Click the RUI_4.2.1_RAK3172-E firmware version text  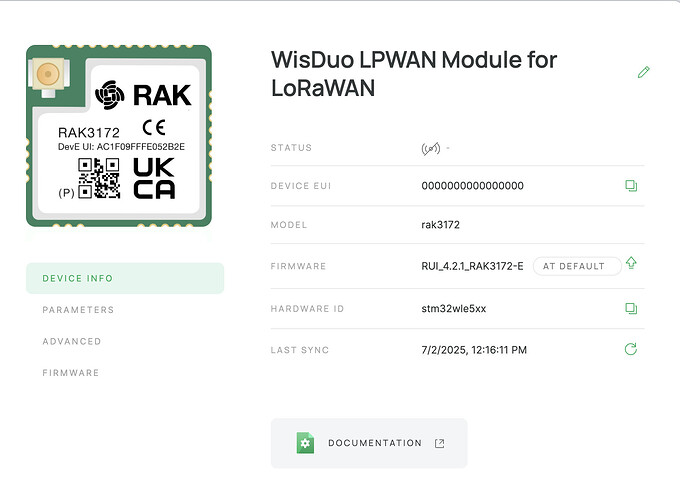(x=472, y=266)
